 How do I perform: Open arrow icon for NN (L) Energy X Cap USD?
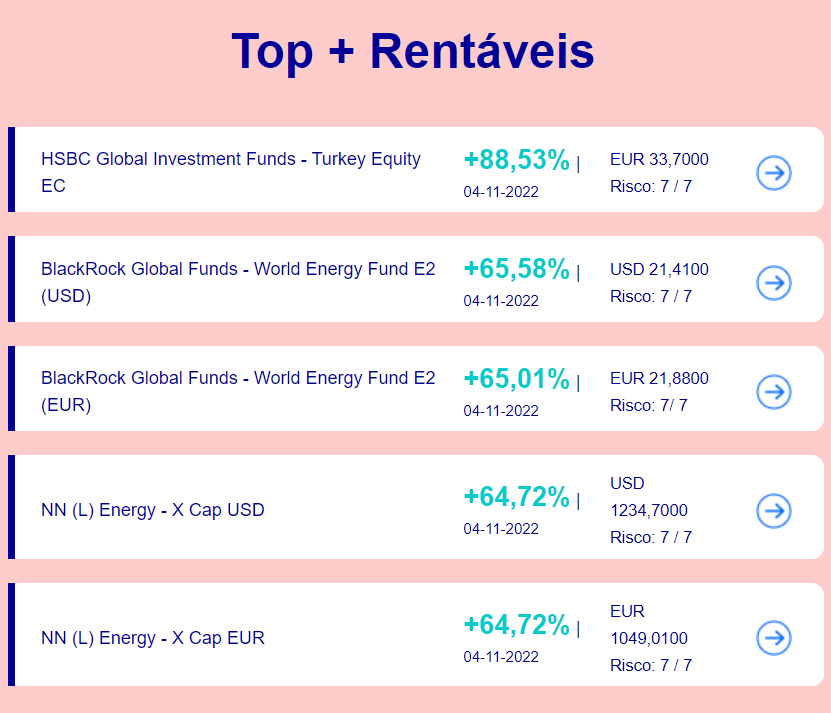click(774, 511)
